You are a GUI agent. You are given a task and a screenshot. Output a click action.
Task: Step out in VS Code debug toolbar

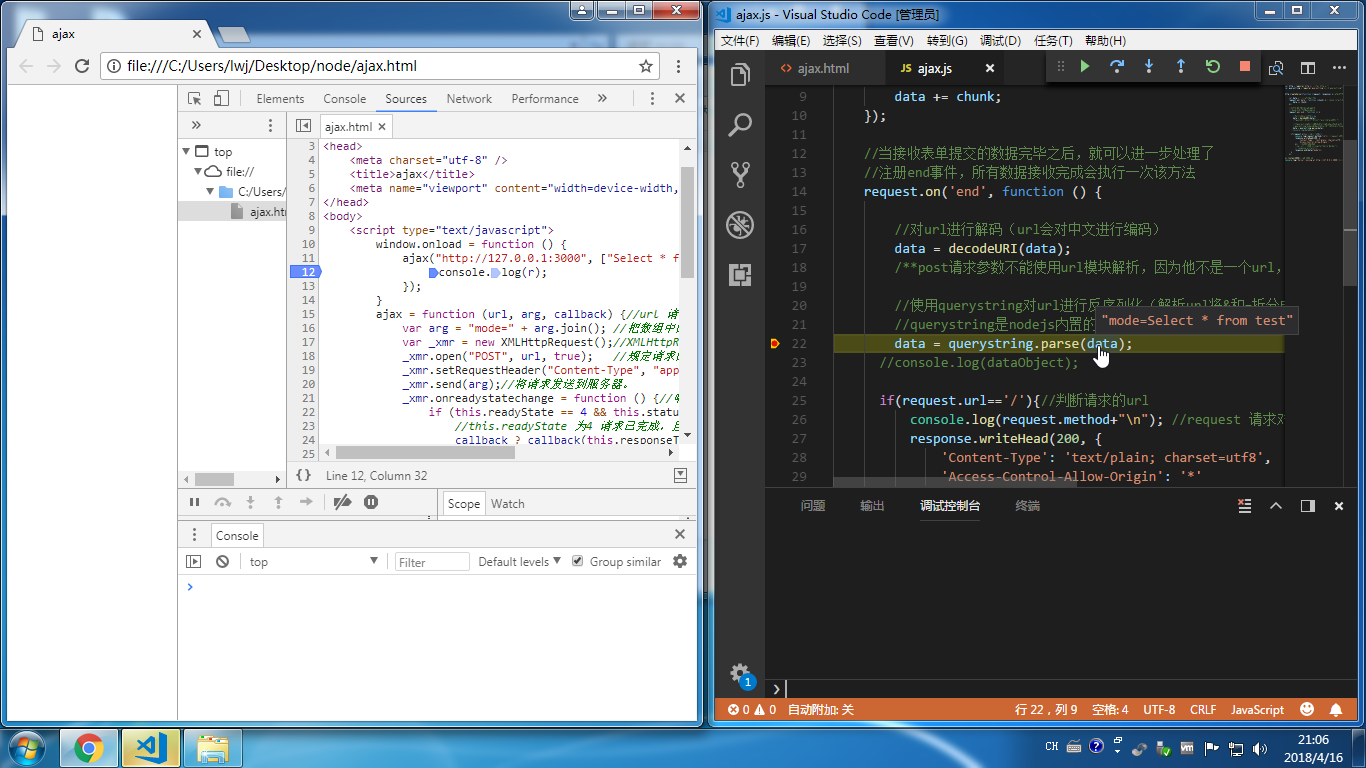(1181, 67)
